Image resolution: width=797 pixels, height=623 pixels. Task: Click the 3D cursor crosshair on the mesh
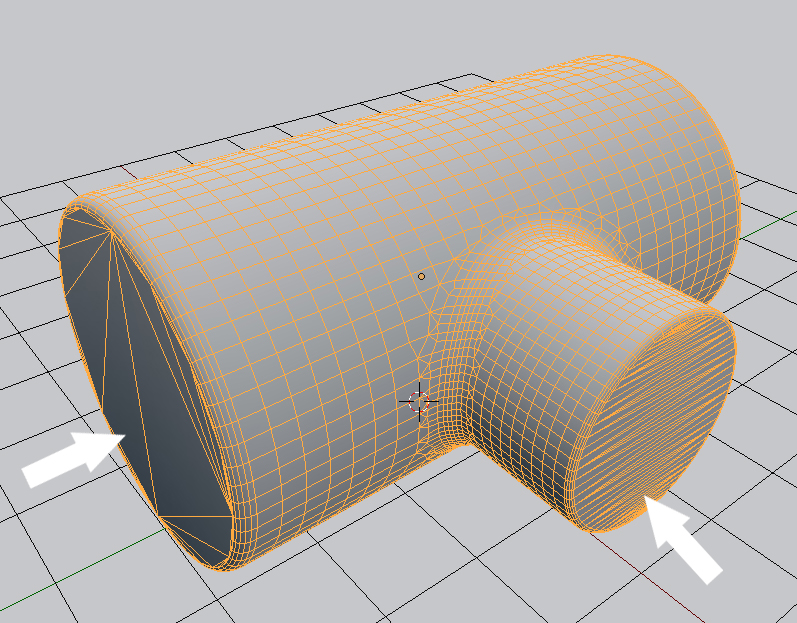coord(419,401)
